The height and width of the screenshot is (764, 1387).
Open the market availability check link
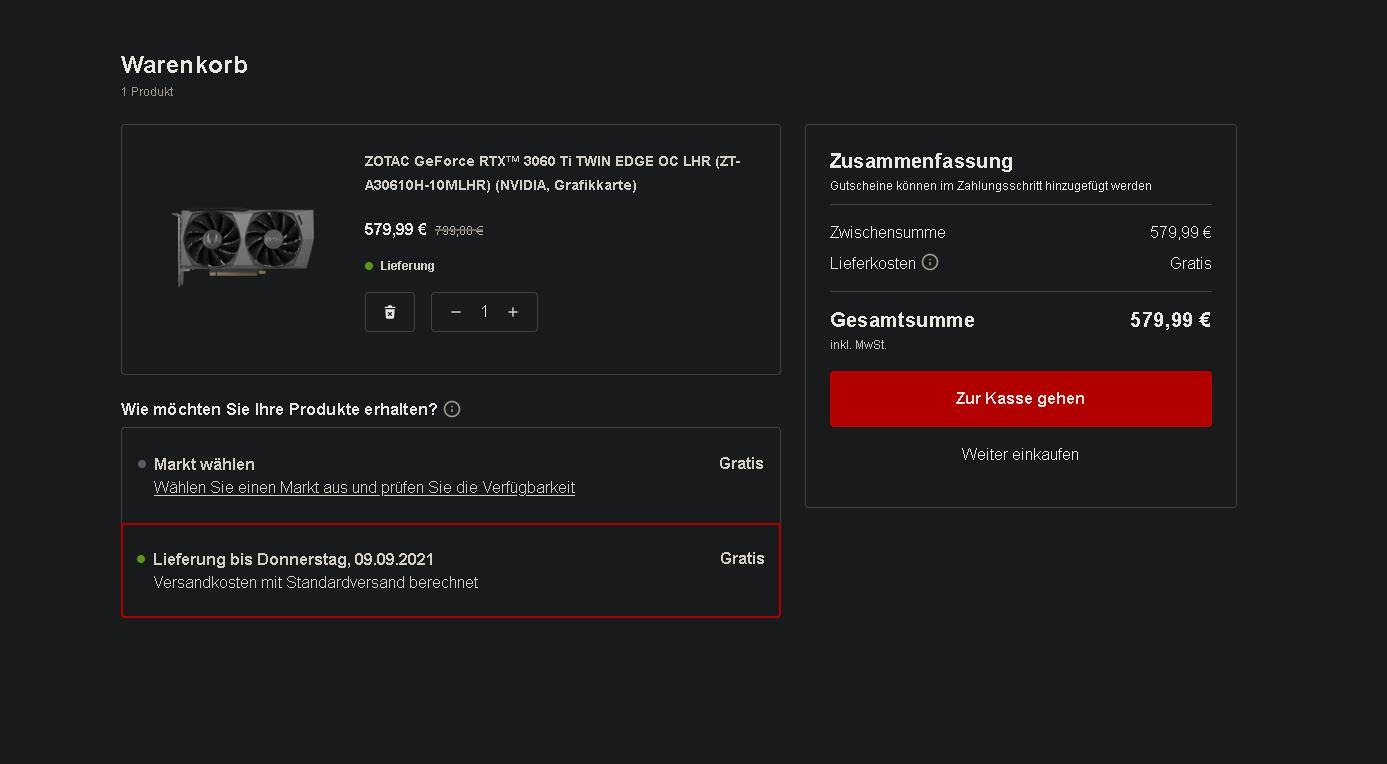[x=364, y=488]
